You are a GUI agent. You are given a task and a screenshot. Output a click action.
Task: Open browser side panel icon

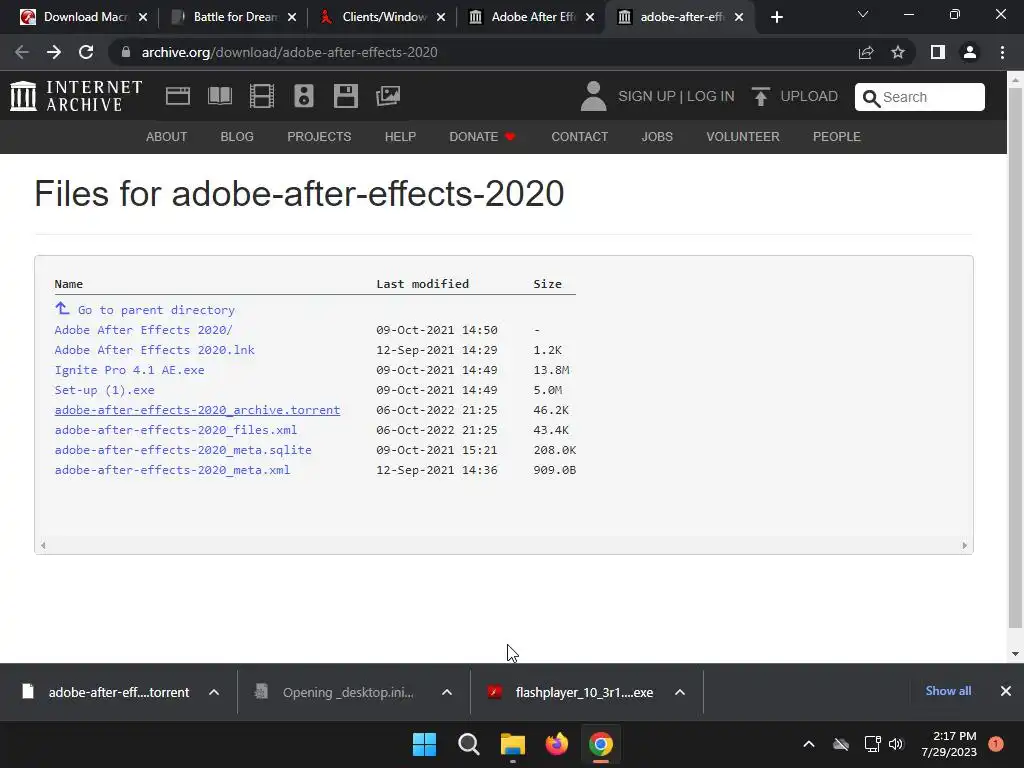[x=938, y=52]
